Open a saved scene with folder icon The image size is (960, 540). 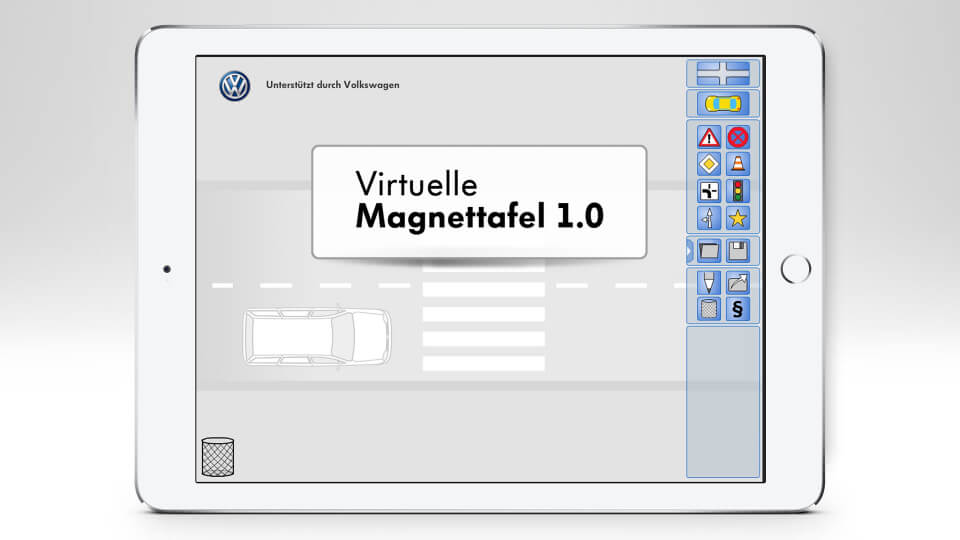click(708, 251)
